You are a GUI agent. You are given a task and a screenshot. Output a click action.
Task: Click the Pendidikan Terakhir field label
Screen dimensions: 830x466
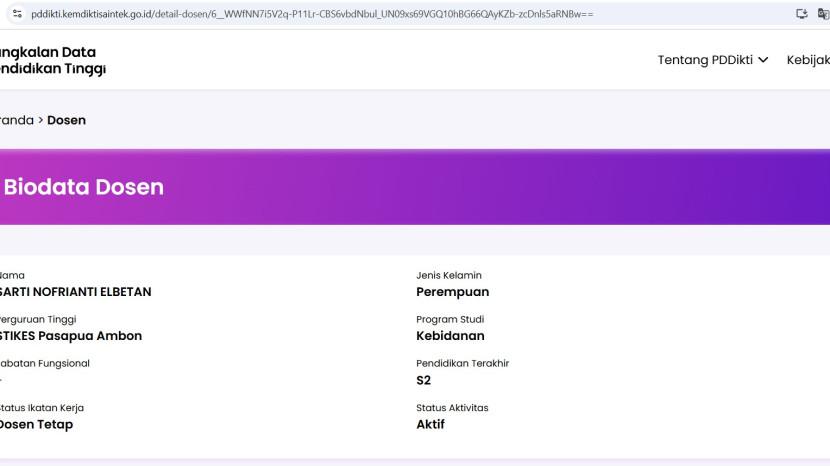462,363
